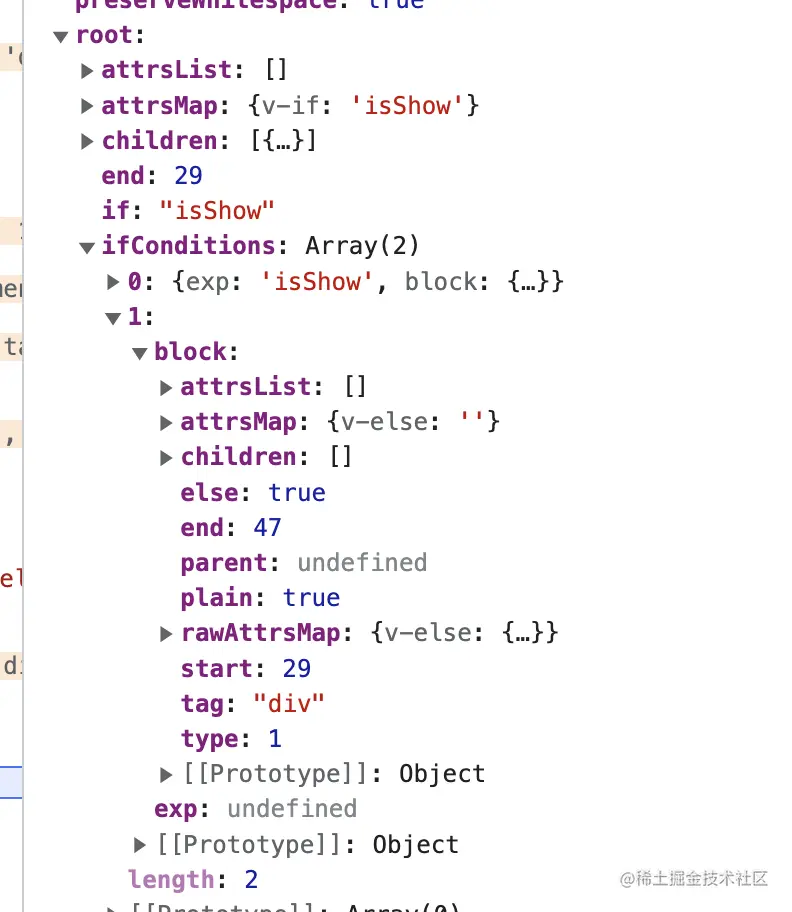Click the 'rawAttrsMap' property name
Screen dimensions: 792x912
261,633
